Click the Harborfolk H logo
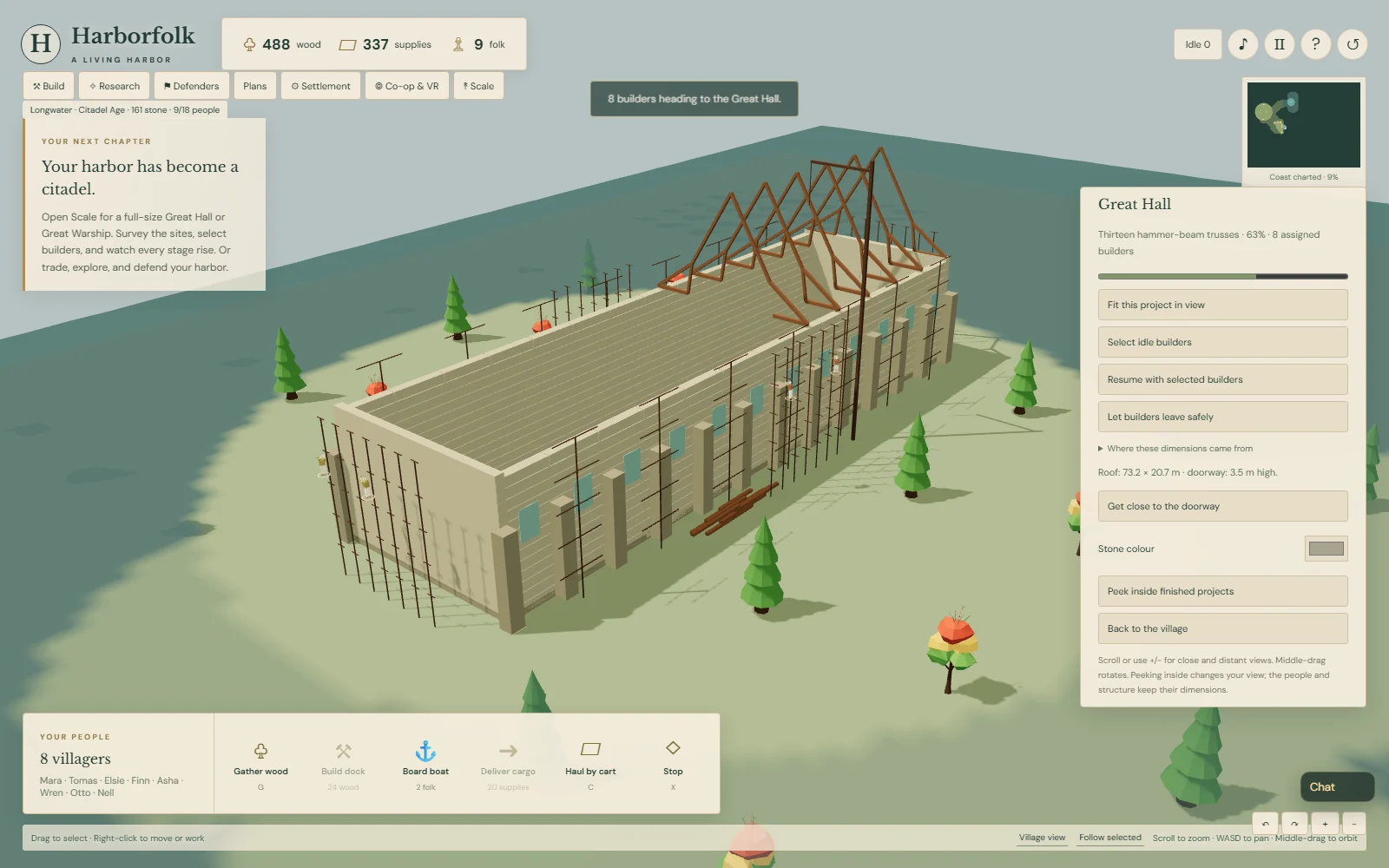The image size is (1389, 868). (x=41, y=43)
